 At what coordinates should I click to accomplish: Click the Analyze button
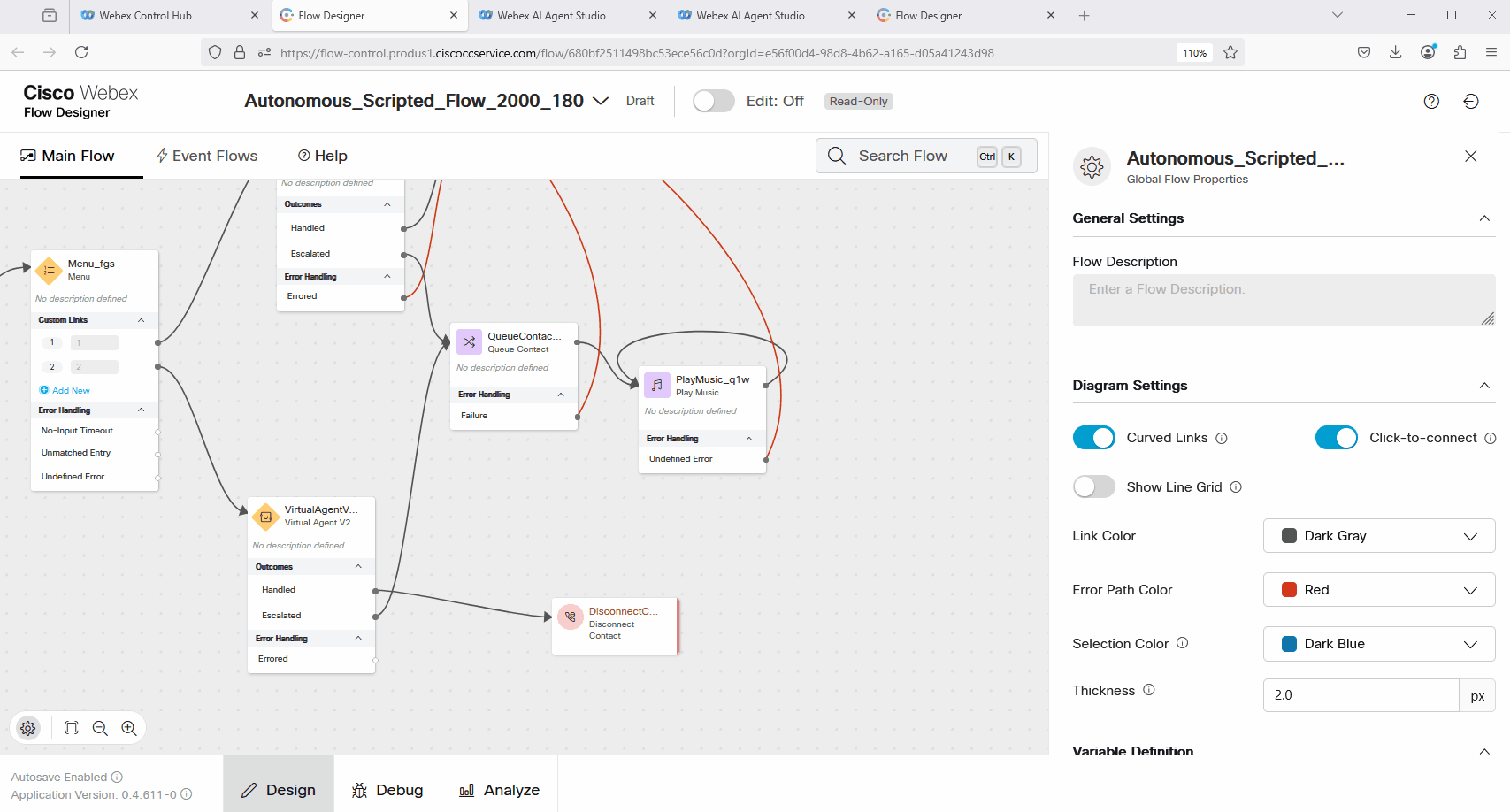(x=499, y=790)
